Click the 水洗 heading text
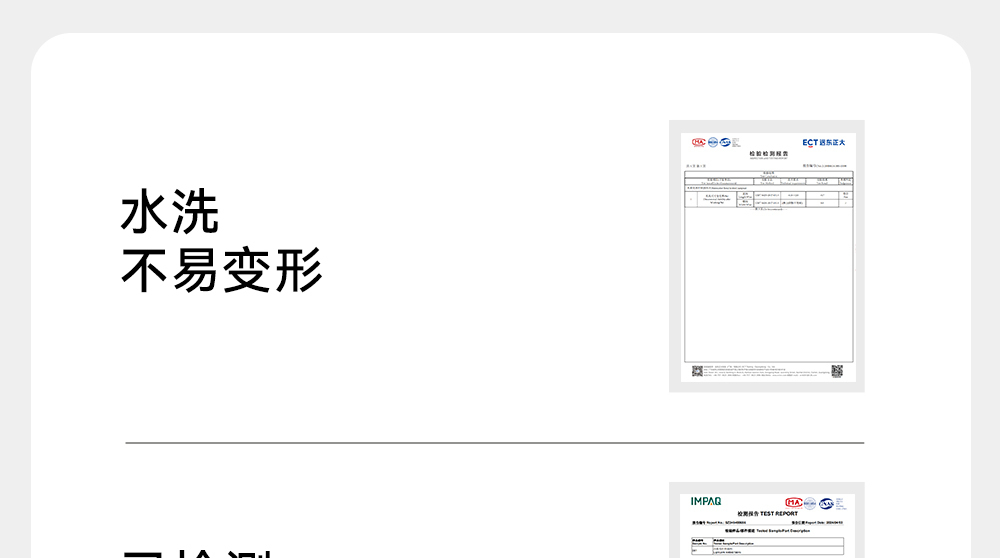 170,213
